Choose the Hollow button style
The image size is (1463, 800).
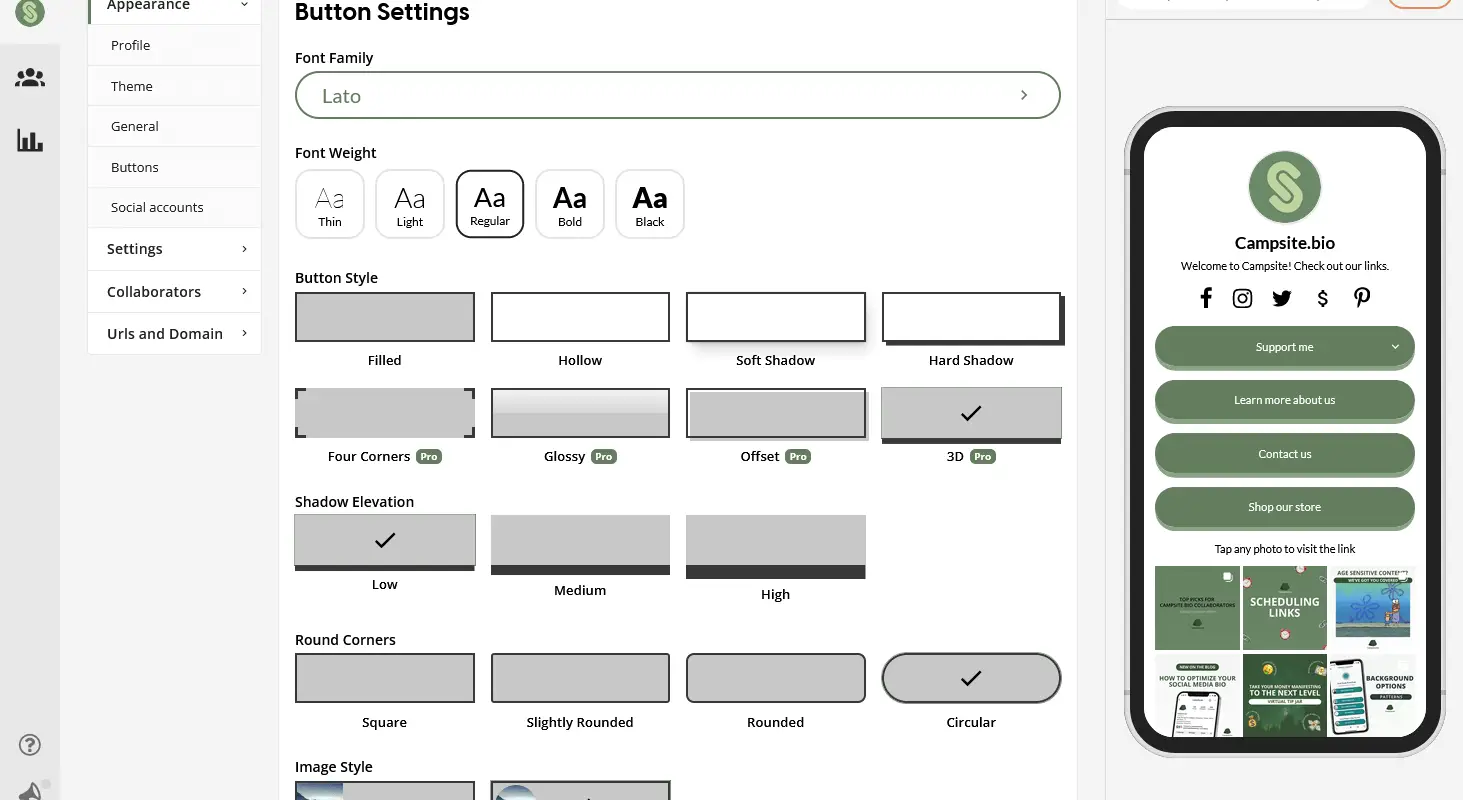click(x=580, y=317)
